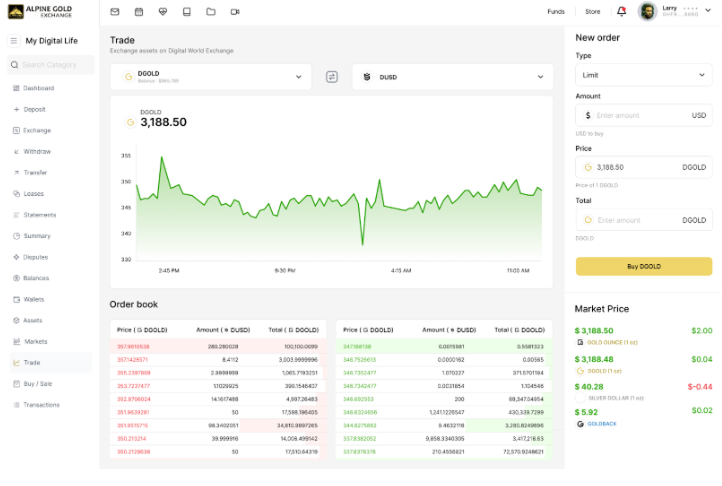
Task: Click Larry's profile avatar
Action: click(647, 11)
